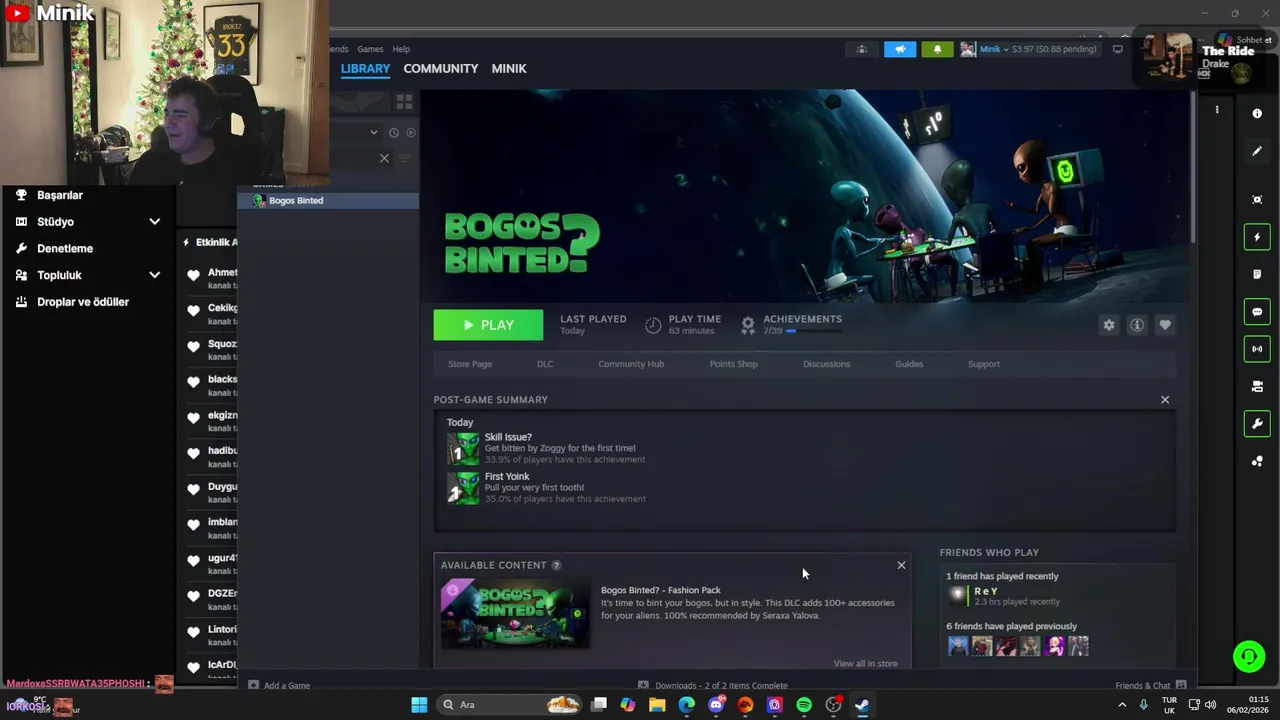The image size is (1280, 720).
Task: Open Discord from the Windows taskbar
Action: click(x=716, y=705)
